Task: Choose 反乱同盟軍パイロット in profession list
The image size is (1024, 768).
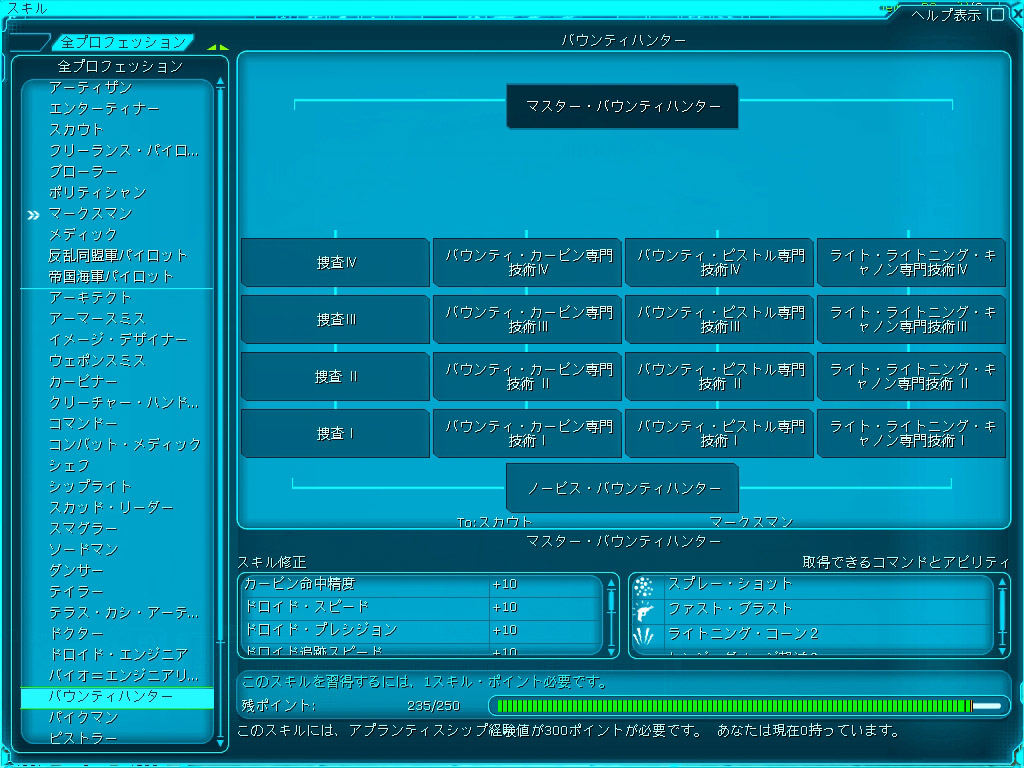Action: [x=118, y=255]
